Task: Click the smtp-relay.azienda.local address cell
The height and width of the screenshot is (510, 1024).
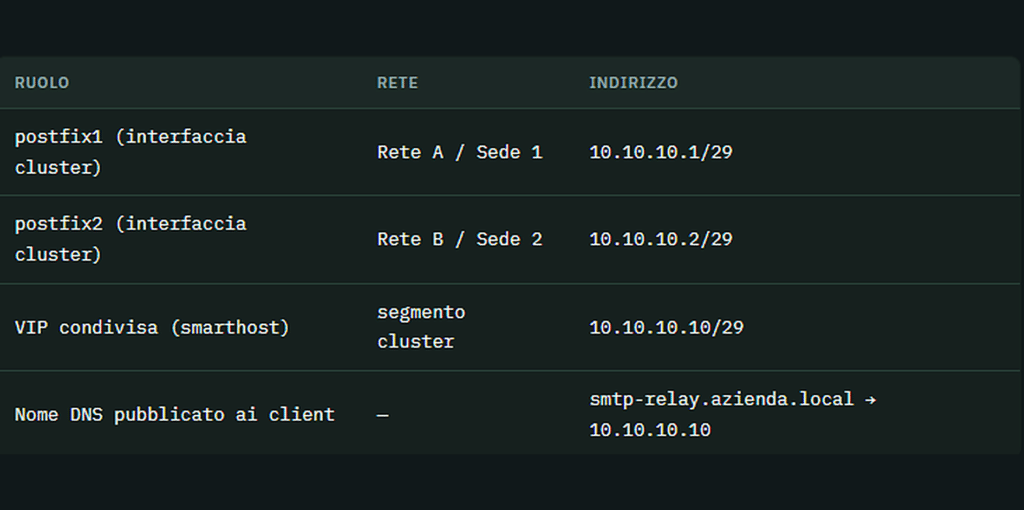Action: tap(733, 414)
